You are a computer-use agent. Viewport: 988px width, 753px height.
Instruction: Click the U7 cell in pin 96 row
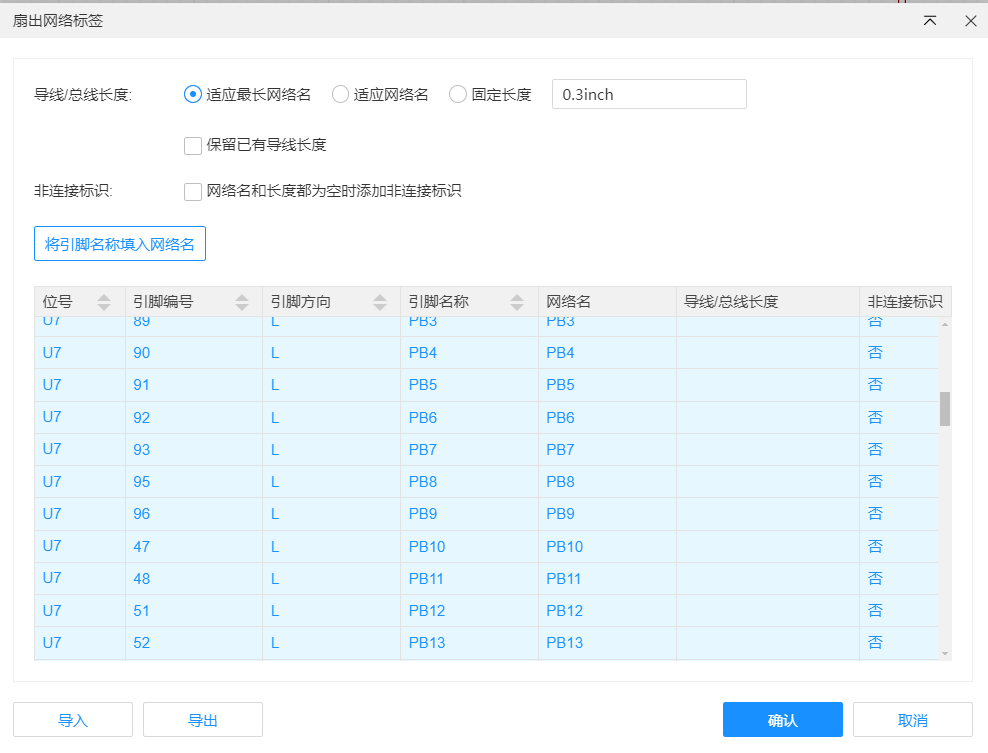click(x=80, y=514)
